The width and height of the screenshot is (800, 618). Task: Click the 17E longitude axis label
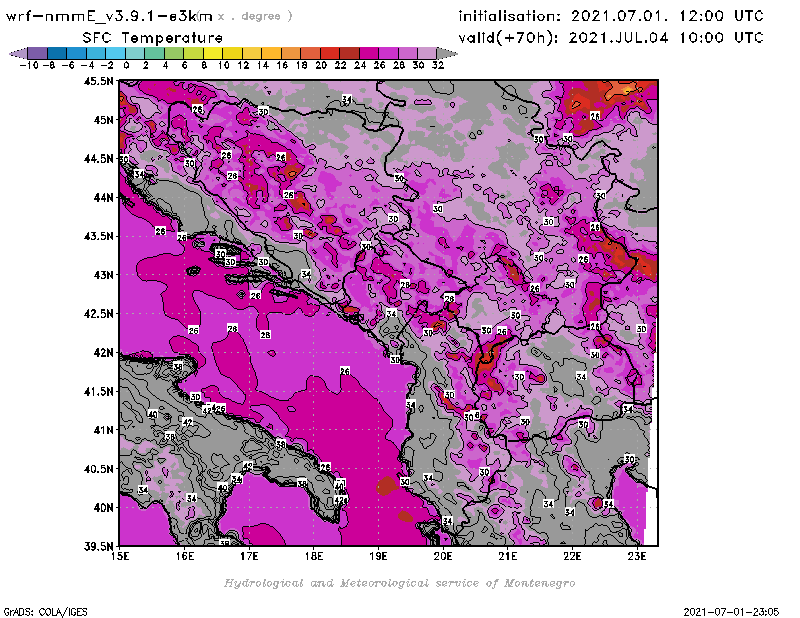[249, 556]
